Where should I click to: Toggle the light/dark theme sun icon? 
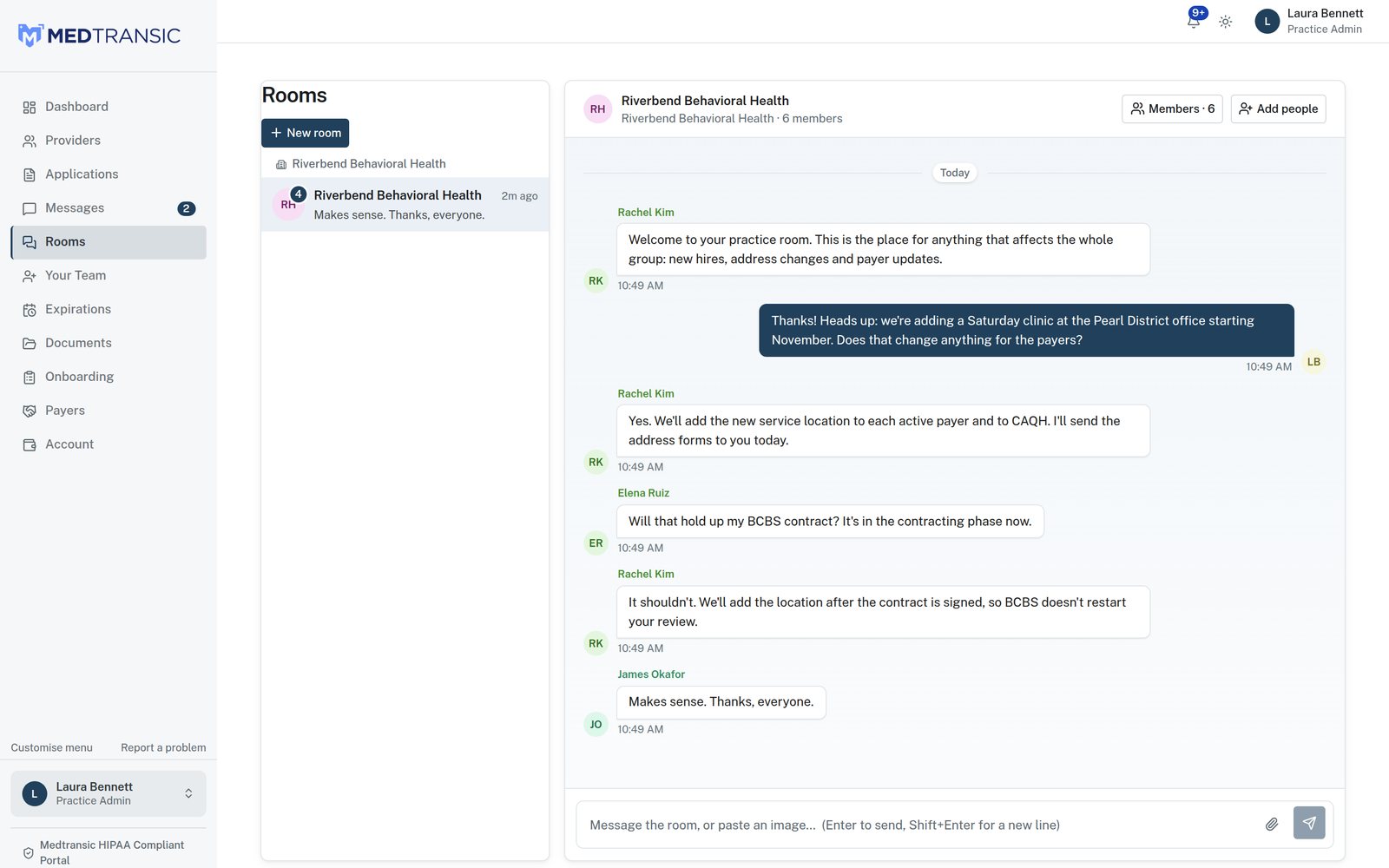click(x=1225, y=22)
